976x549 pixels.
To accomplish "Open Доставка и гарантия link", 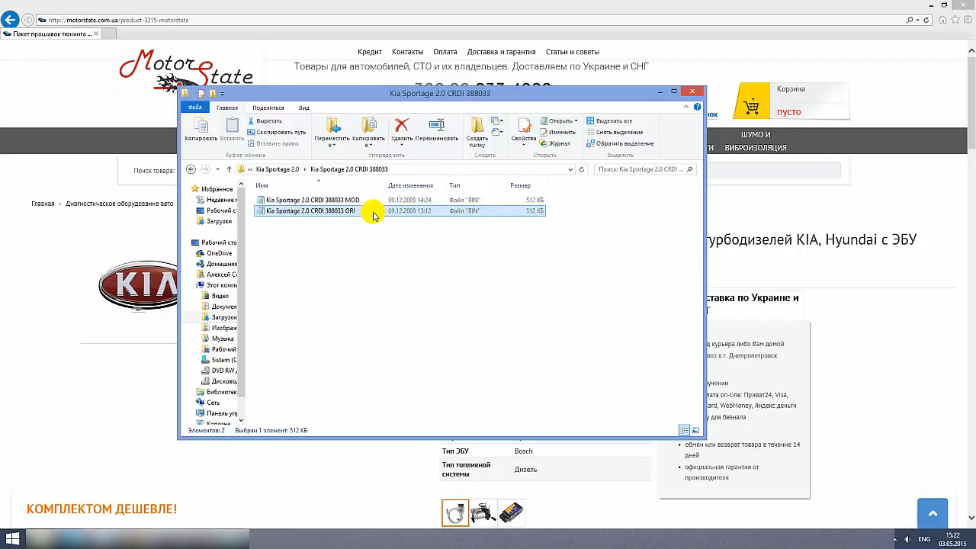I will coord(501,52).
